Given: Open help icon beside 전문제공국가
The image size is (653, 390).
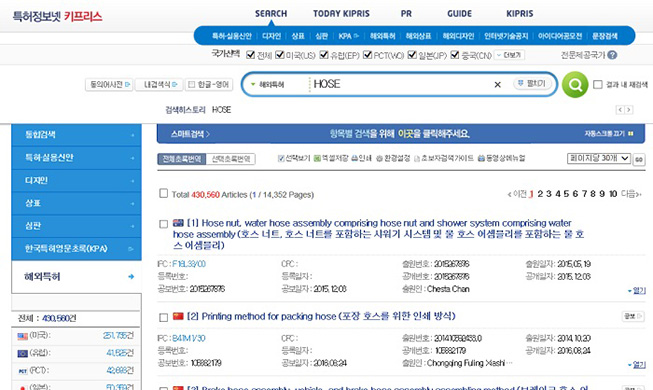Looking at the screenshot, I should 612,55.
